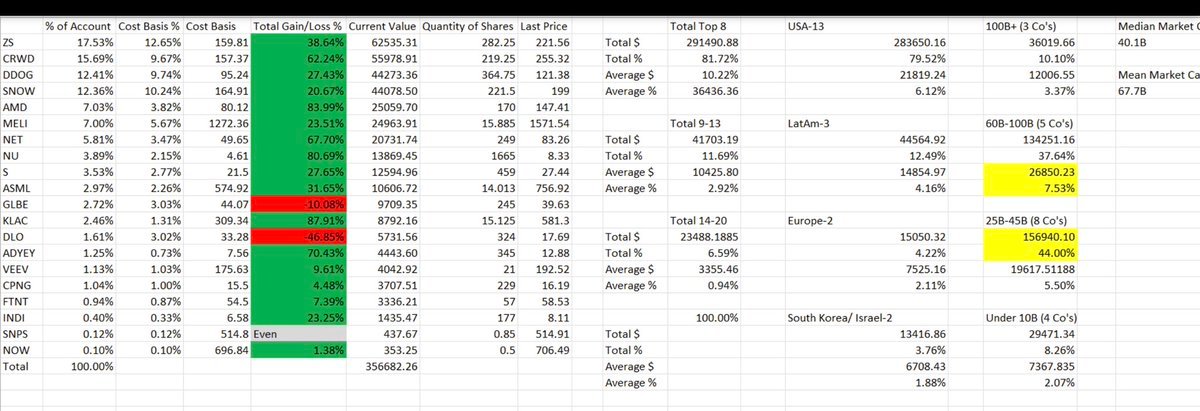The image size is (1200, 411).
Task: Select the KLAC 87.91% gain cell
Action: coord(299,218)
